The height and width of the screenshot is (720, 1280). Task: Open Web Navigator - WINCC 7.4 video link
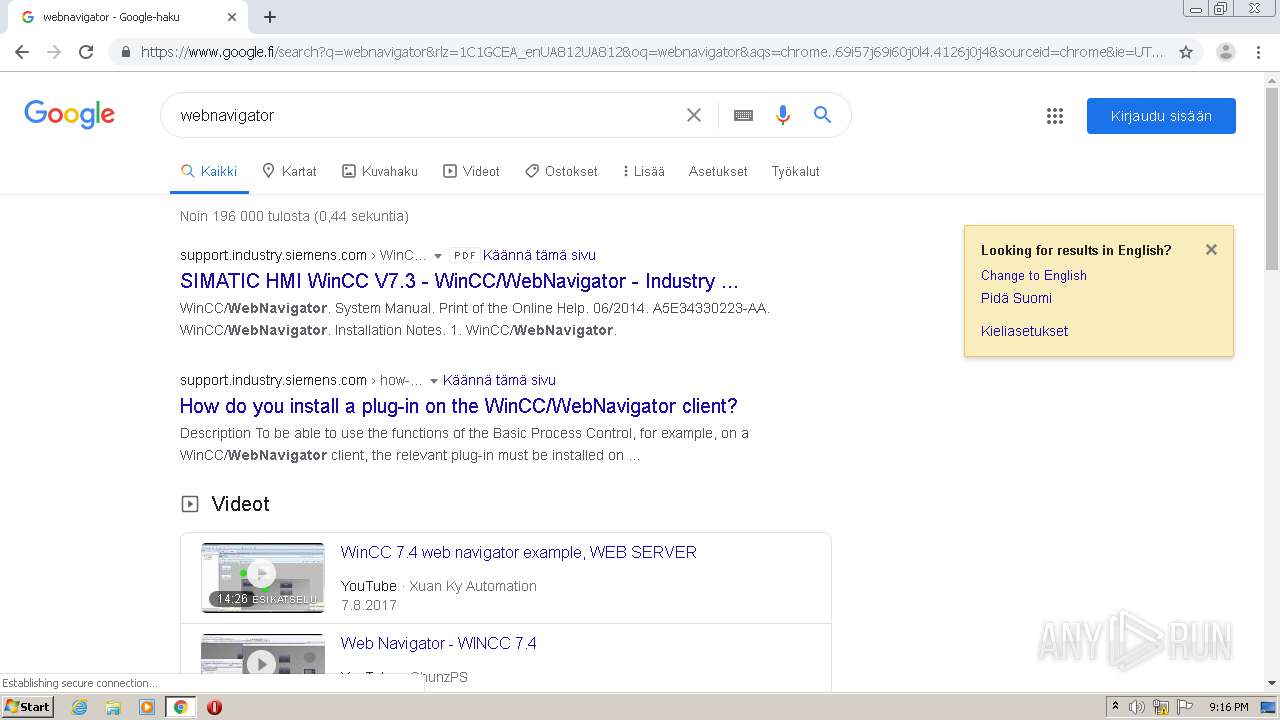click(438, 643)
